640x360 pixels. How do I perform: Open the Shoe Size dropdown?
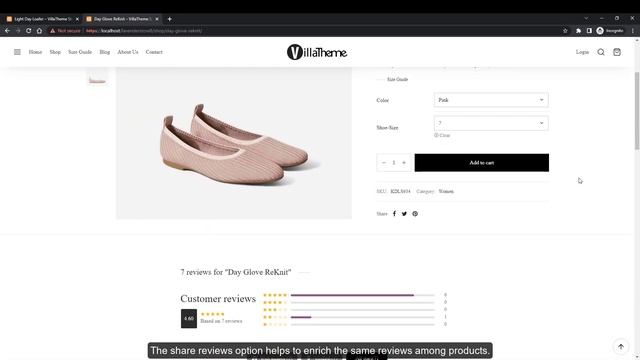(x=491, y=123)
